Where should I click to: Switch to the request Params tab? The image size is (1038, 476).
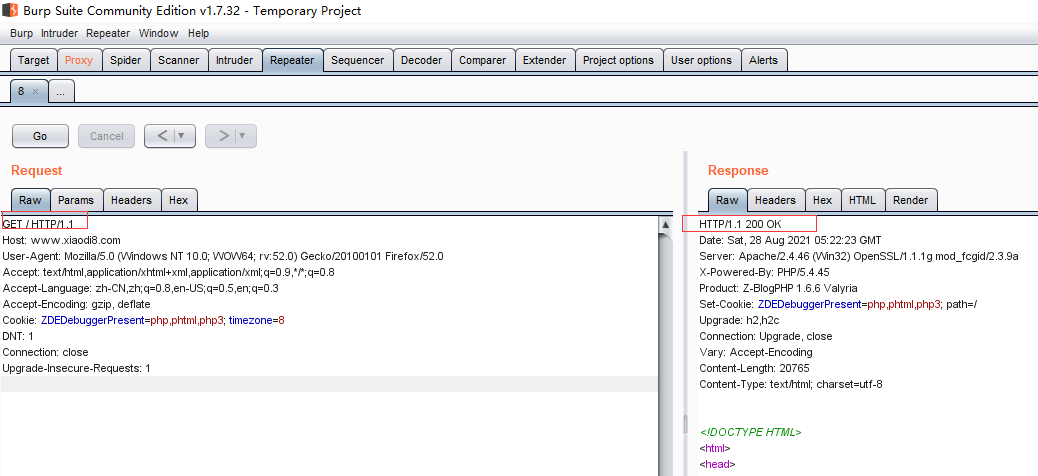click(x=75, y=200)
